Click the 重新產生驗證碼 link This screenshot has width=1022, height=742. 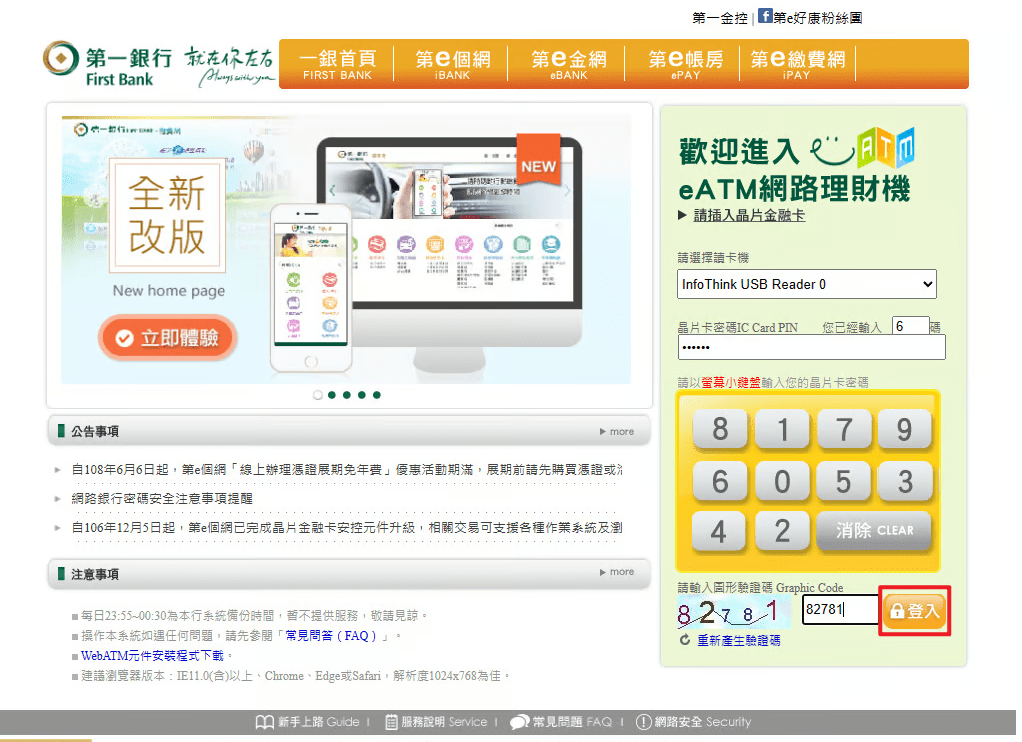pyautogui.click(x=738, y=640)
